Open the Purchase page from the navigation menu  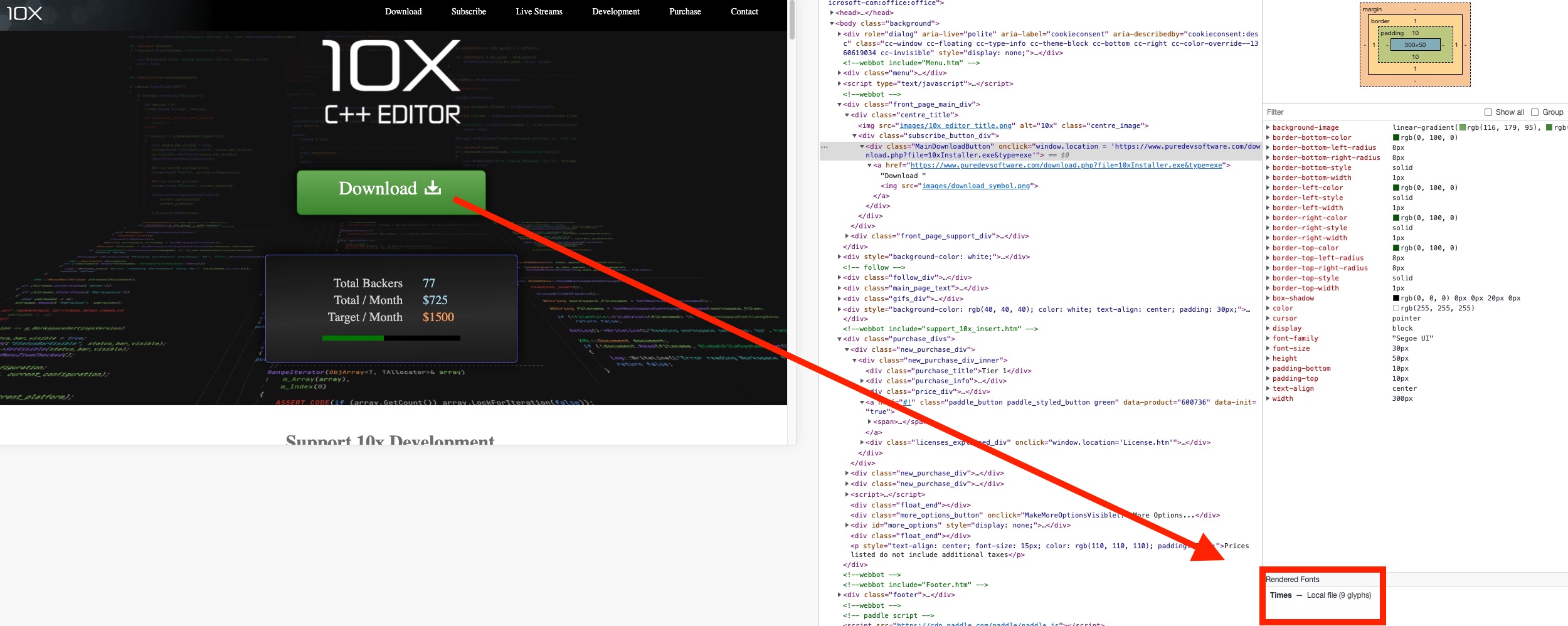point(684,11)
